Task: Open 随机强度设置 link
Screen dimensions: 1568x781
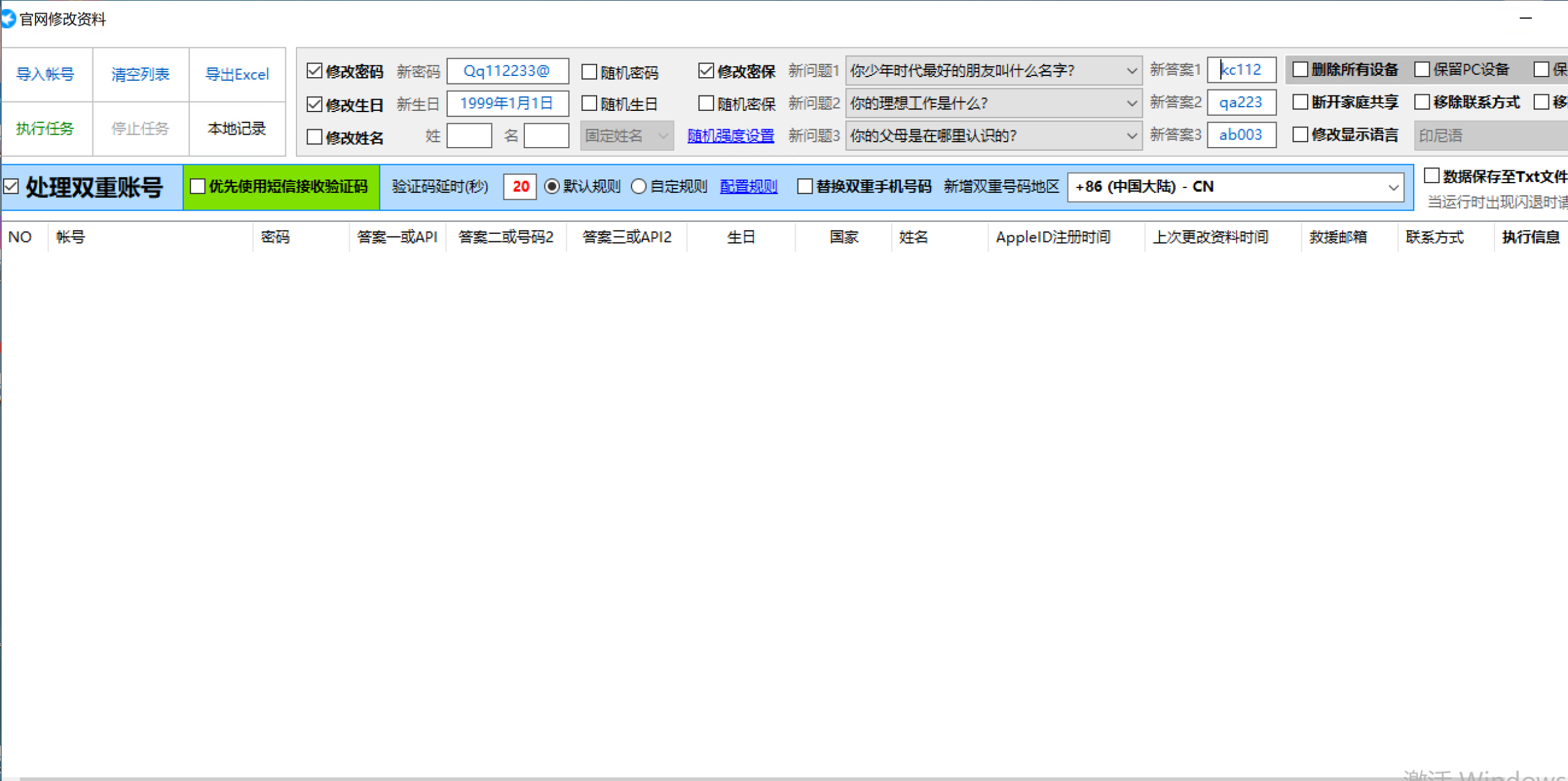Action: coord(731,136)
